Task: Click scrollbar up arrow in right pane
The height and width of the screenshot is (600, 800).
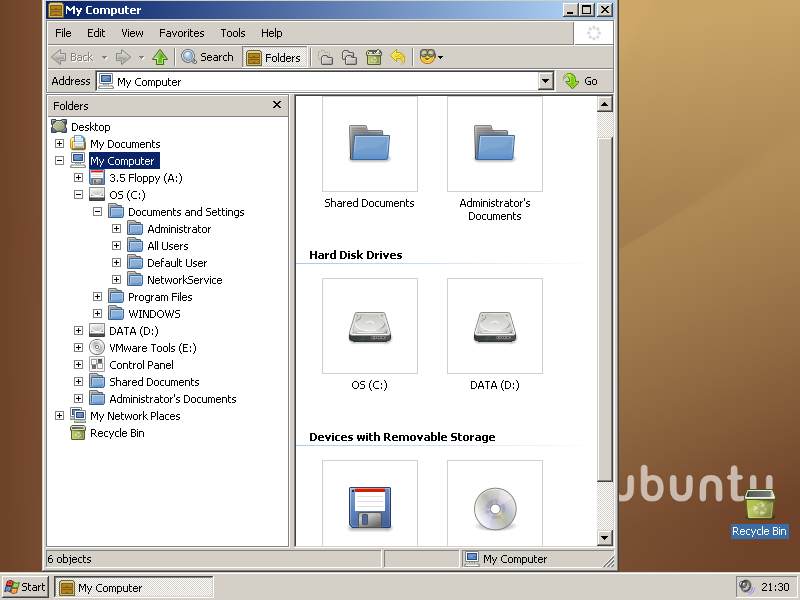Action: pyautogui.click(x=605, y=105)
